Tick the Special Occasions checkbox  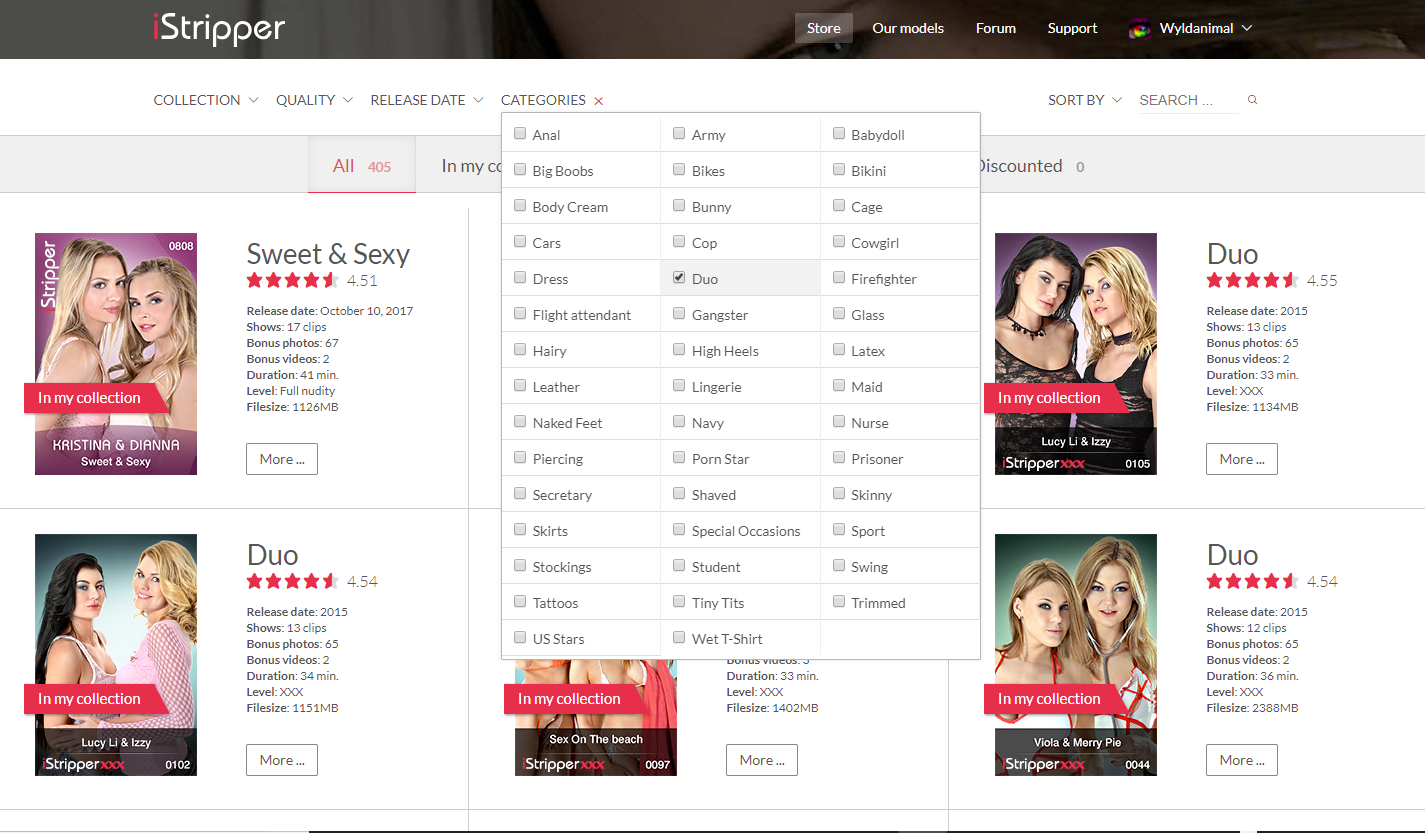679,529
